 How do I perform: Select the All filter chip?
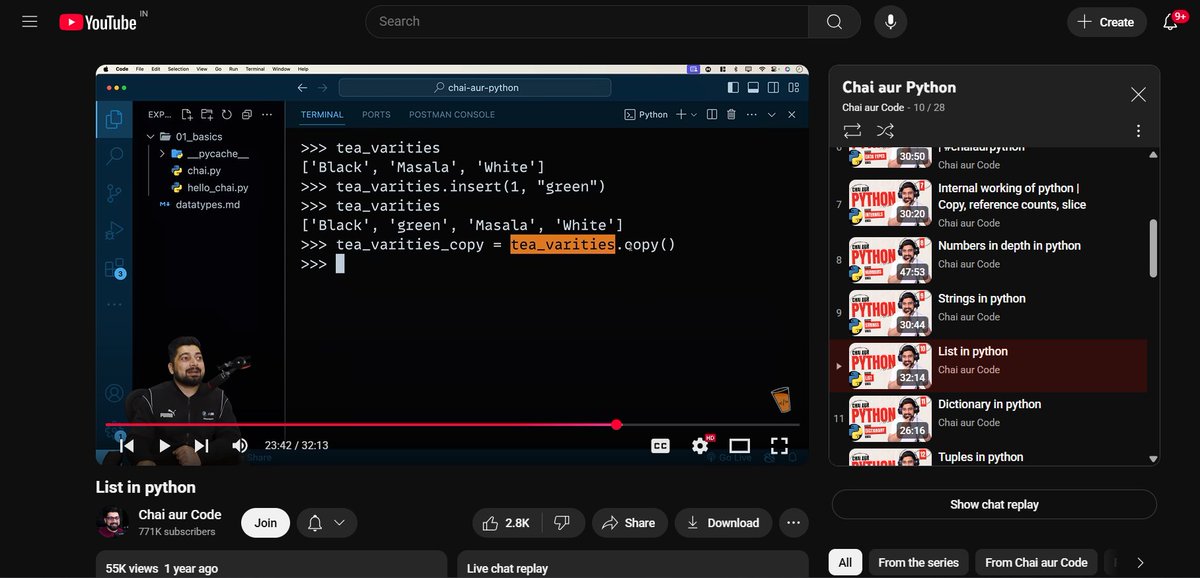(x=845, y=563)
